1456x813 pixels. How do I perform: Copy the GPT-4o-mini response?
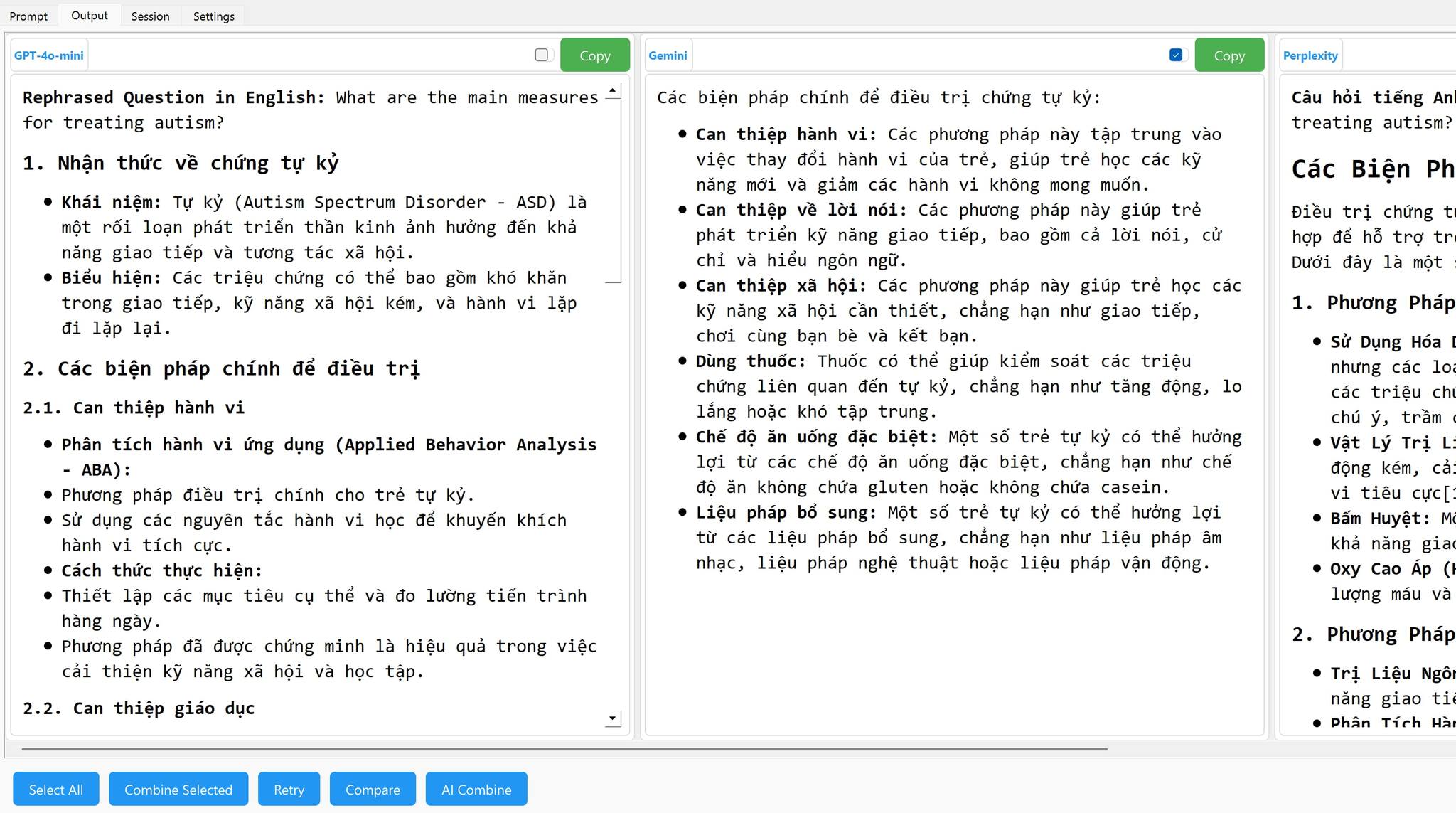click(594, 55)
